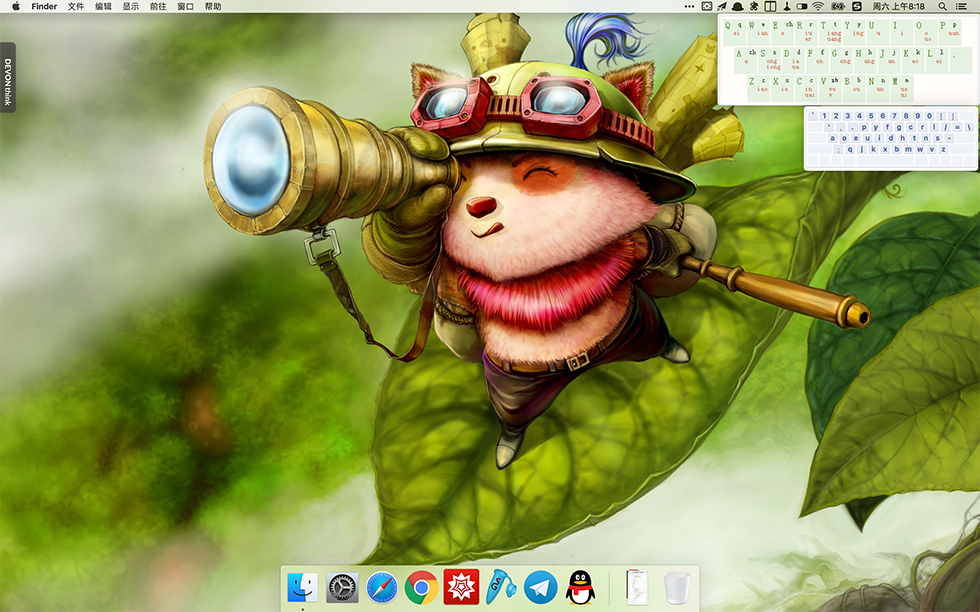Open the 文件 menu
The width and height of the screenshot is (980, 612).
[x=76, y=6]
